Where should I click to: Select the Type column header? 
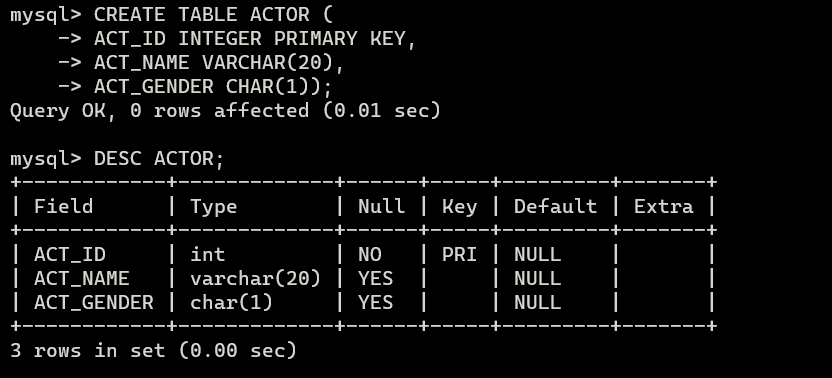(x=214, y=207)
